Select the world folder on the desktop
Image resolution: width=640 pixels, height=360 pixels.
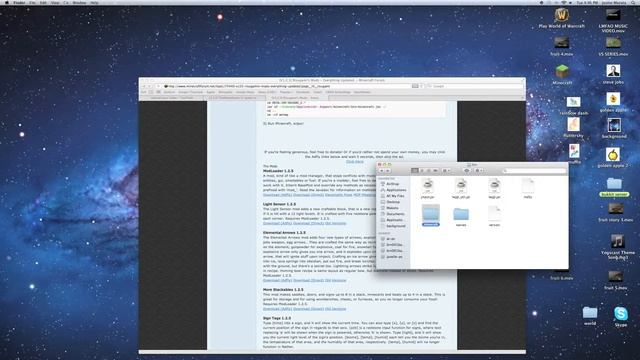point(590,313)
